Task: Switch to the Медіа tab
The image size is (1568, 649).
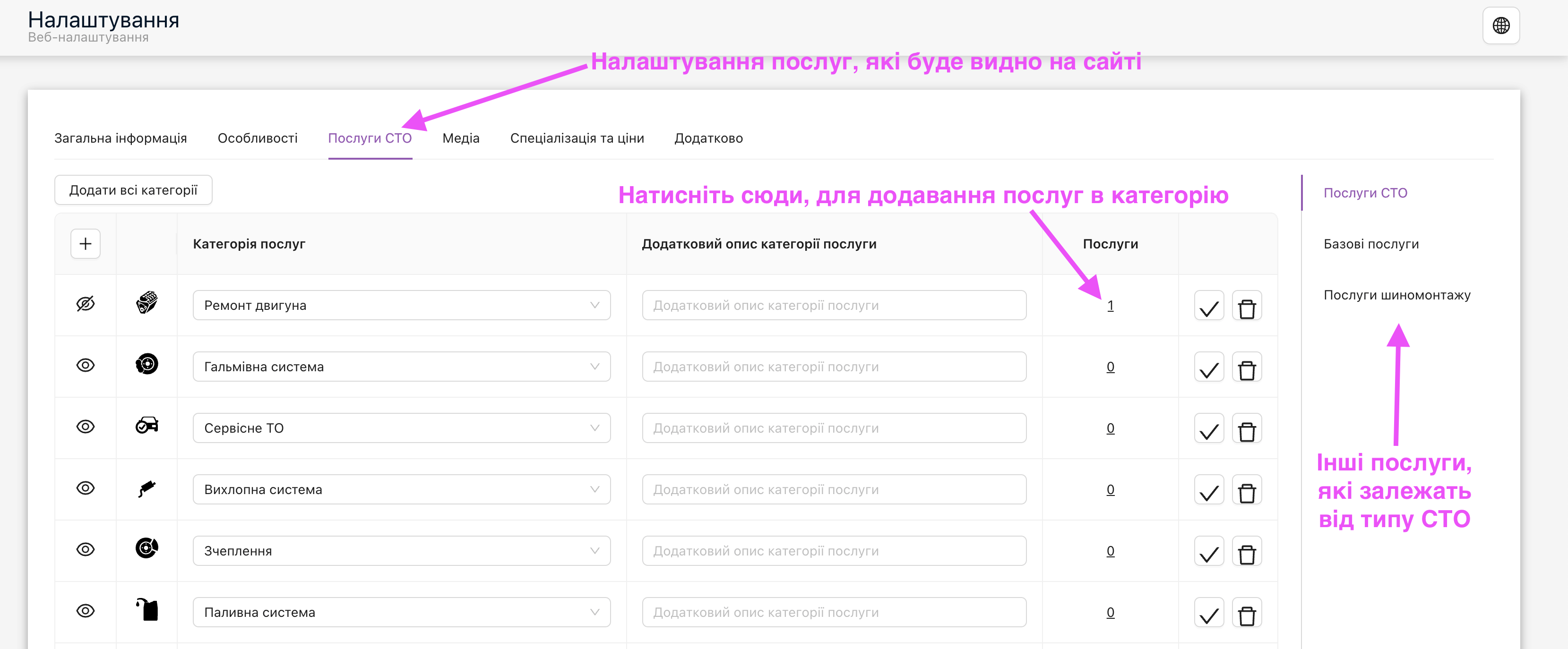Action: point(461,138)
